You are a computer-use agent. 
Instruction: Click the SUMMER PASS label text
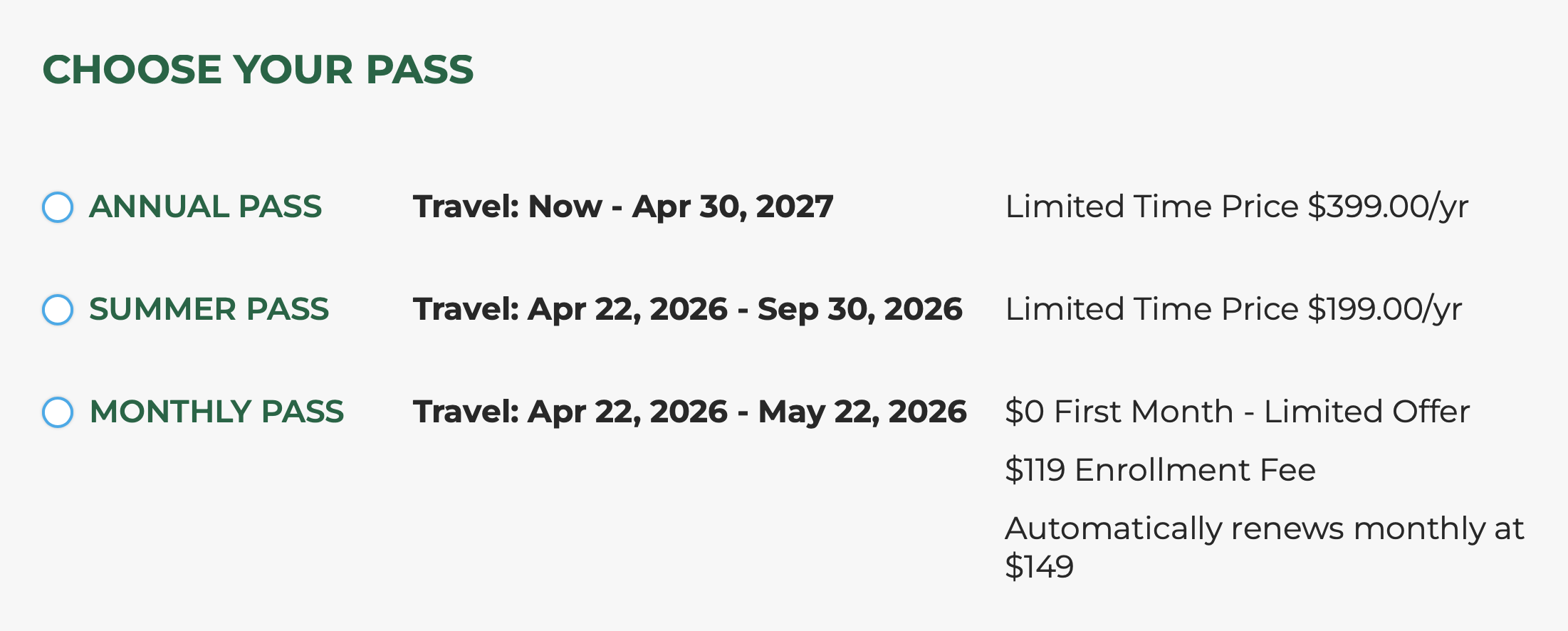[209, 309]
